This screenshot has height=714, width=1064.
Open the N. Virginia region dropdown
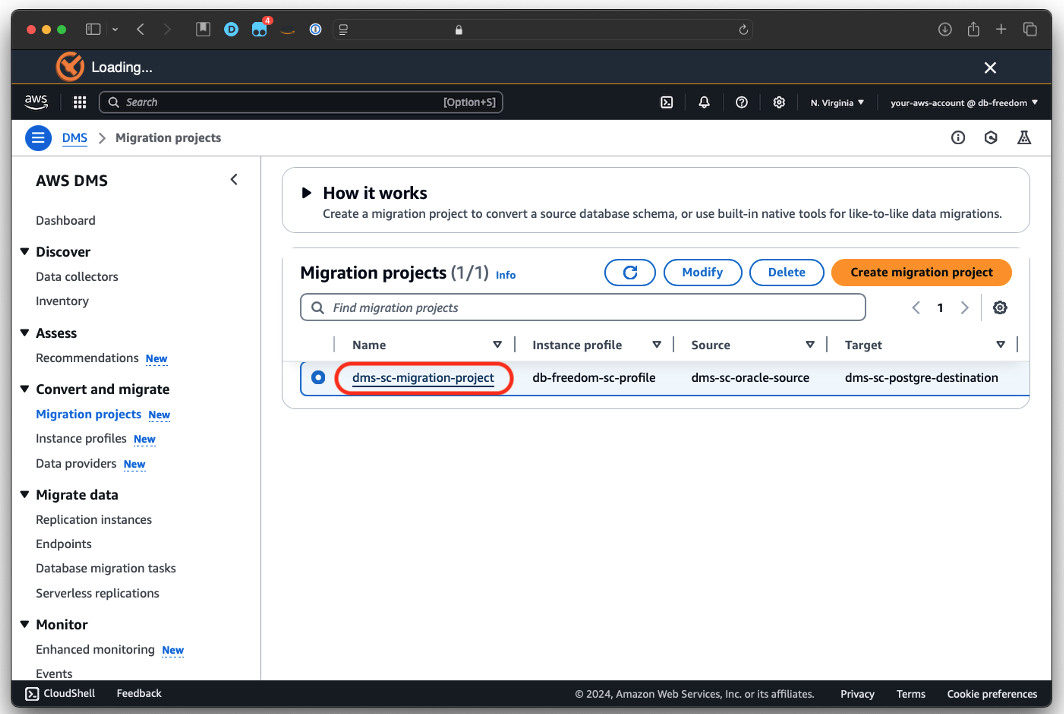(x=837, y=102)
